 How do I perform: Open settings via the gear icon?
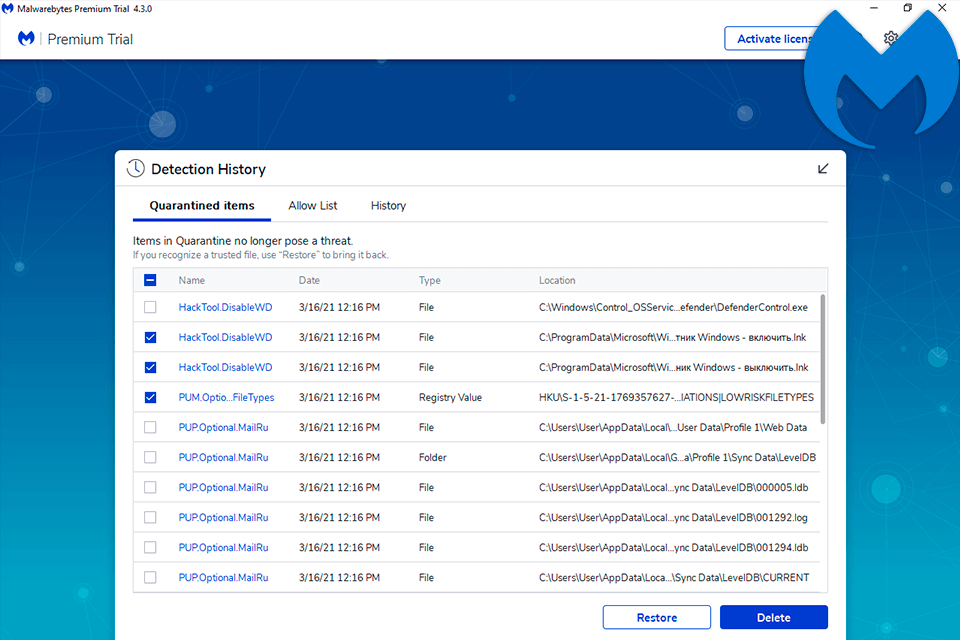[x=890, y=39]
